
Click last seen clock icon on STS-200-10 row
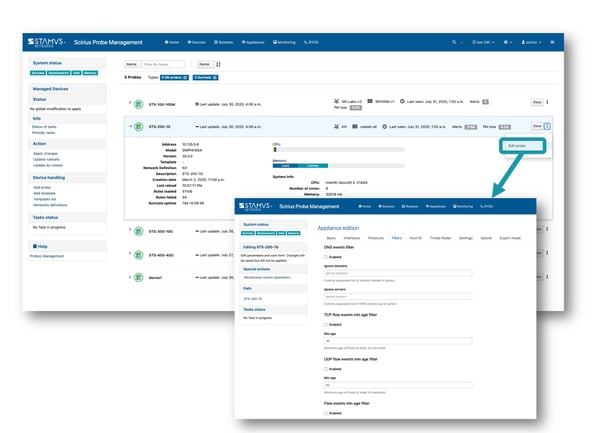point(385,127)
